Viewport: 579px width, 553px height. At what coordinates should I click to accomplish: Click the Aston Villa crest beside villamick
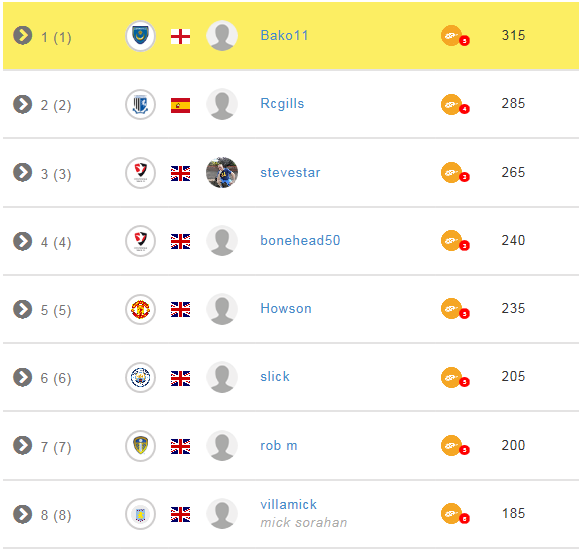(x=140, y=514)
